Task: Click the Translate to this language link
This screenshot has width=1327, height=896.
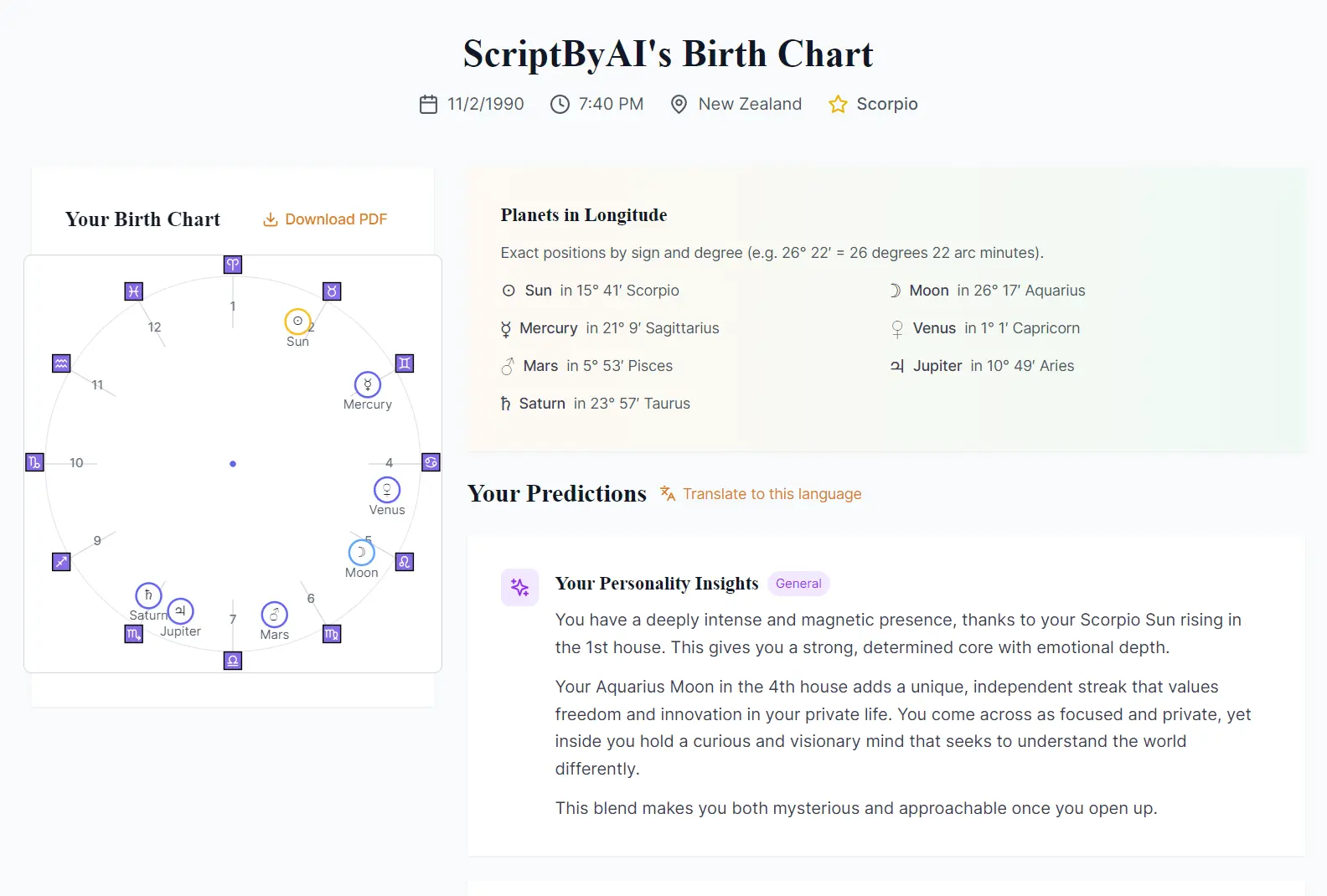Action: point(772,494)
